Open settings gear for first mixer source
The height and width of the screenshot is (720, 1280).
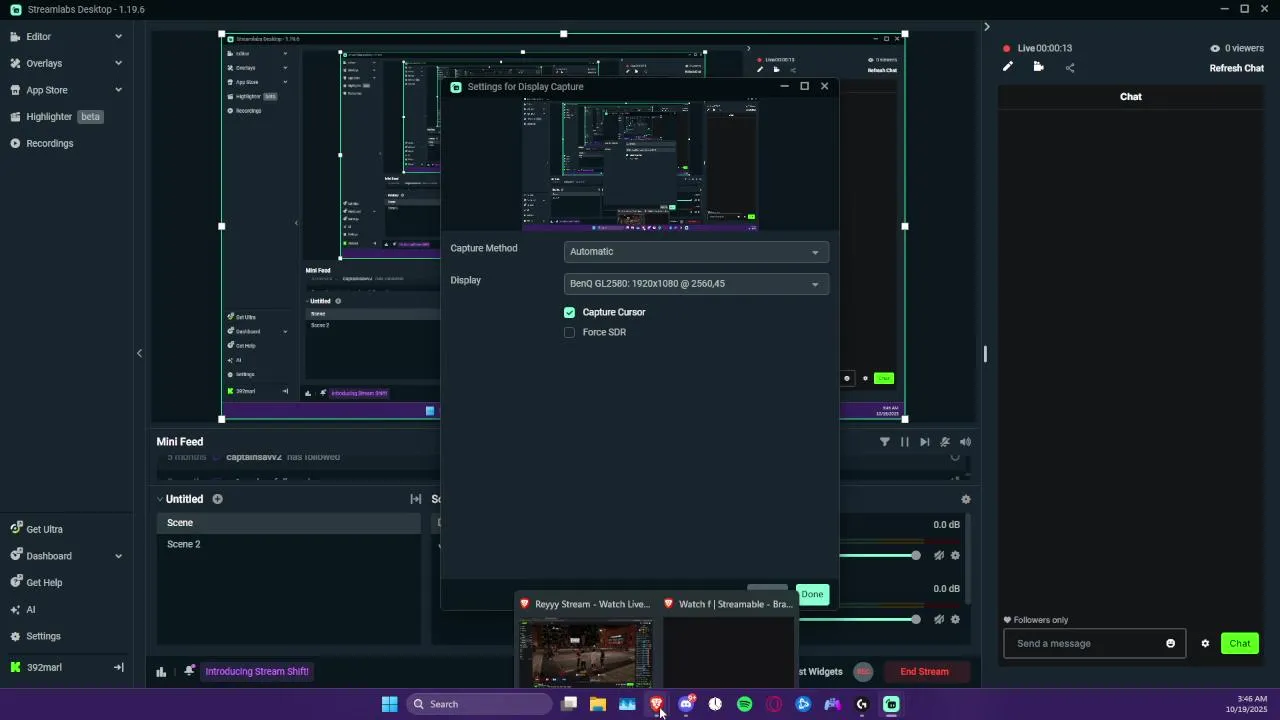tap(955, 555)
